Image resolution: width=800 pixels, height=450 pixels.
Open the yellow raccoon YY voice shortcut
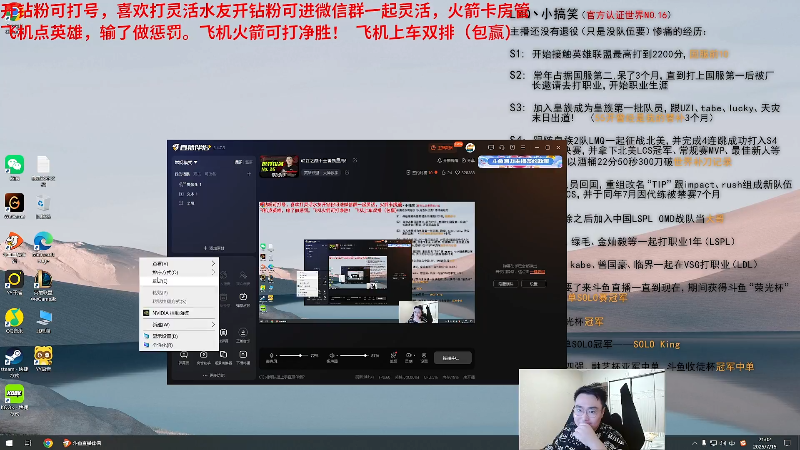click(43, 359)
